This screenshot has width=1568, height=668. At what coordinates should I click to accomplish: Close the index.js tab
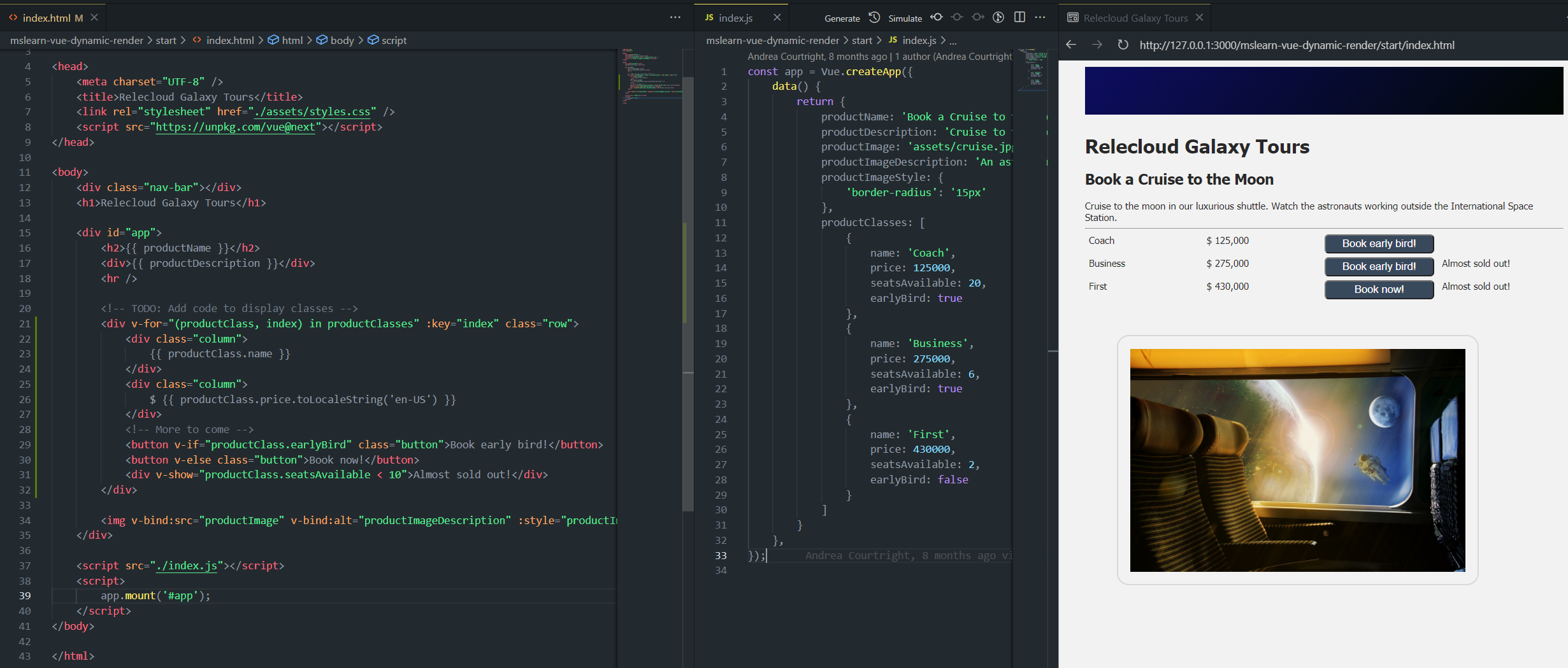[x=777, y=18]
